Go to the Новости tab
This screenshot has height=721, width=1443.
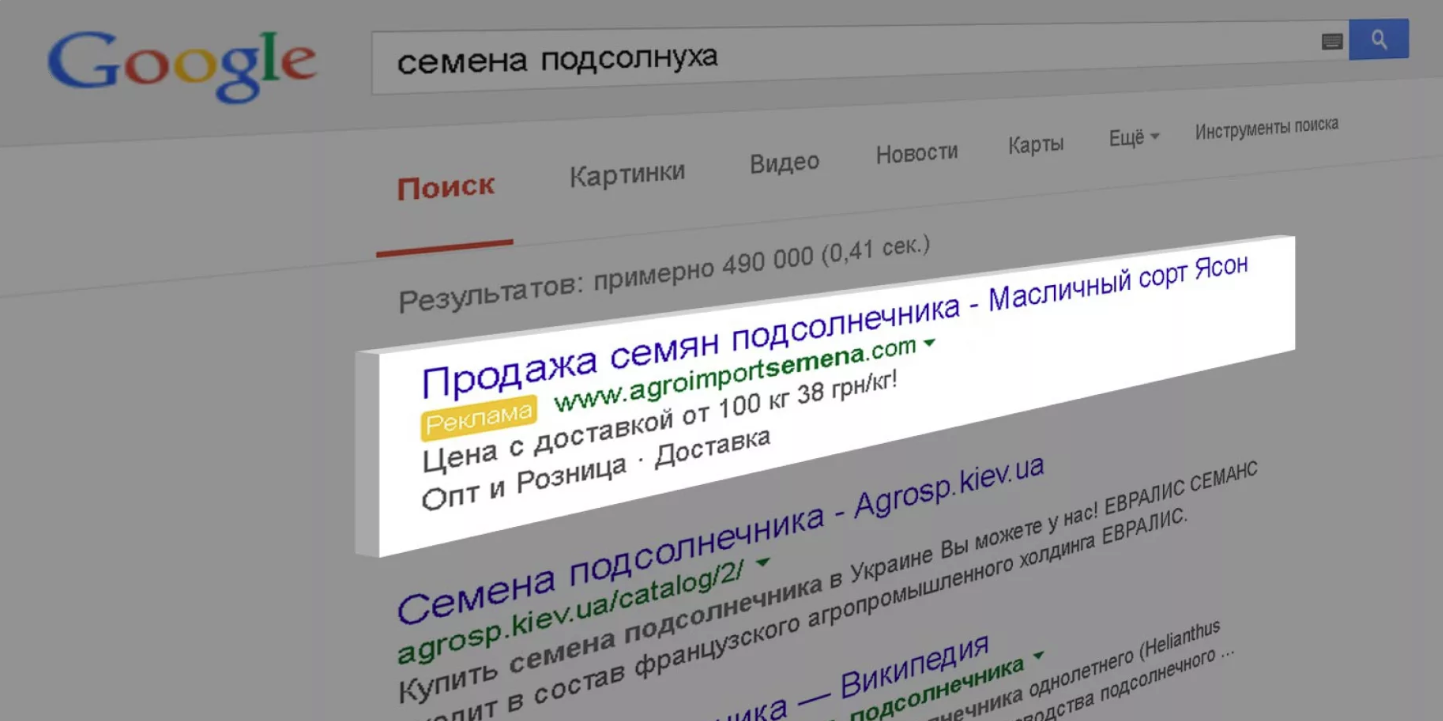click(x=917, y=153)
